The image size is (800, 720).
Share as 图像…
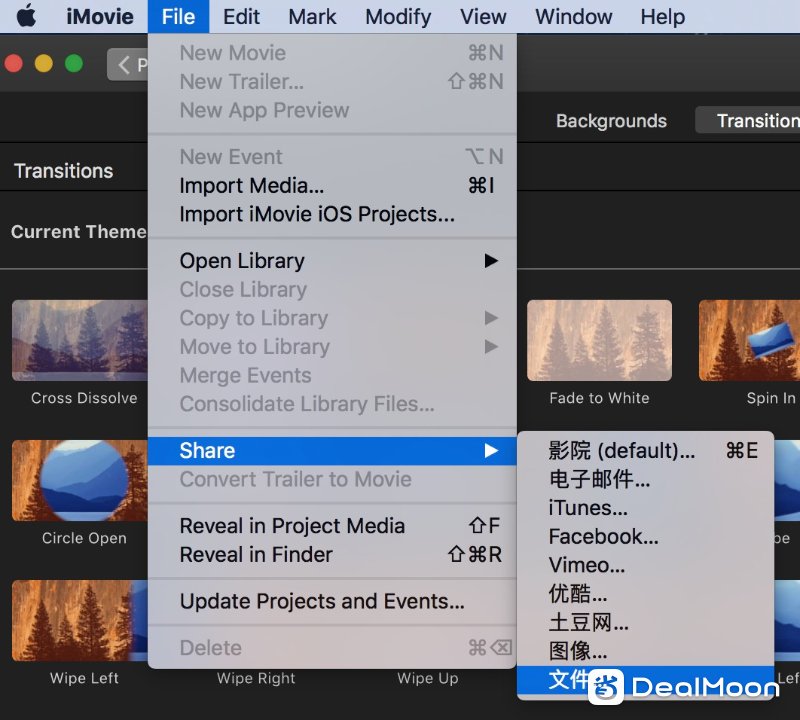(645, 651)
